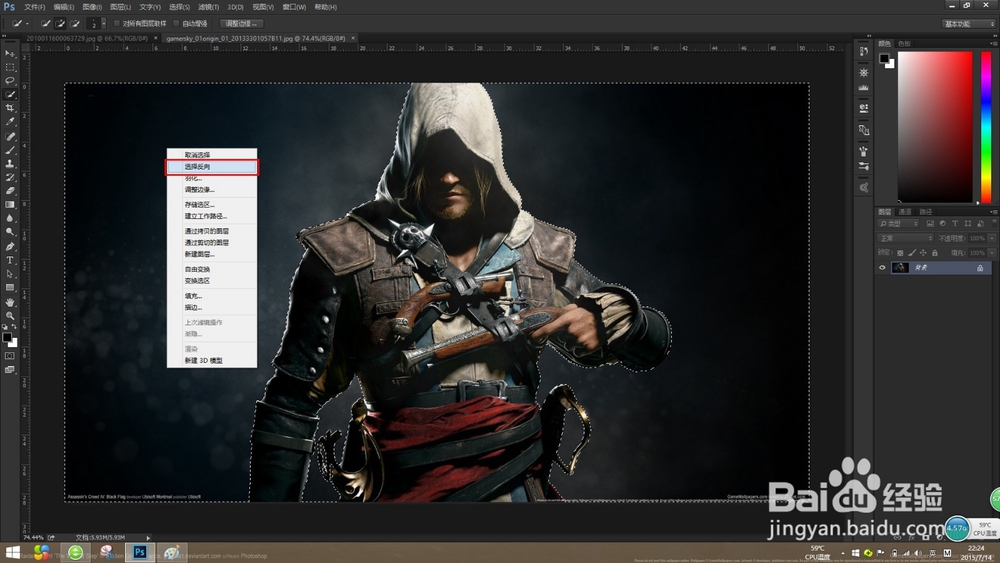The image size is (1000, 563).
Task: Open the opacity 100% dropdown arrow
Action: [x=991, y=238]
